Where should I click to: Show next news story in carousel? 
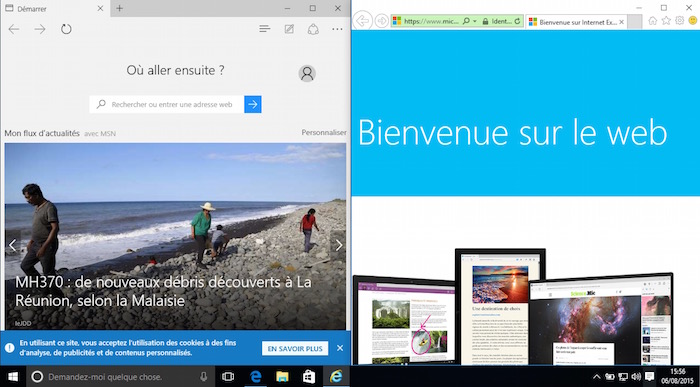point(339,245)
